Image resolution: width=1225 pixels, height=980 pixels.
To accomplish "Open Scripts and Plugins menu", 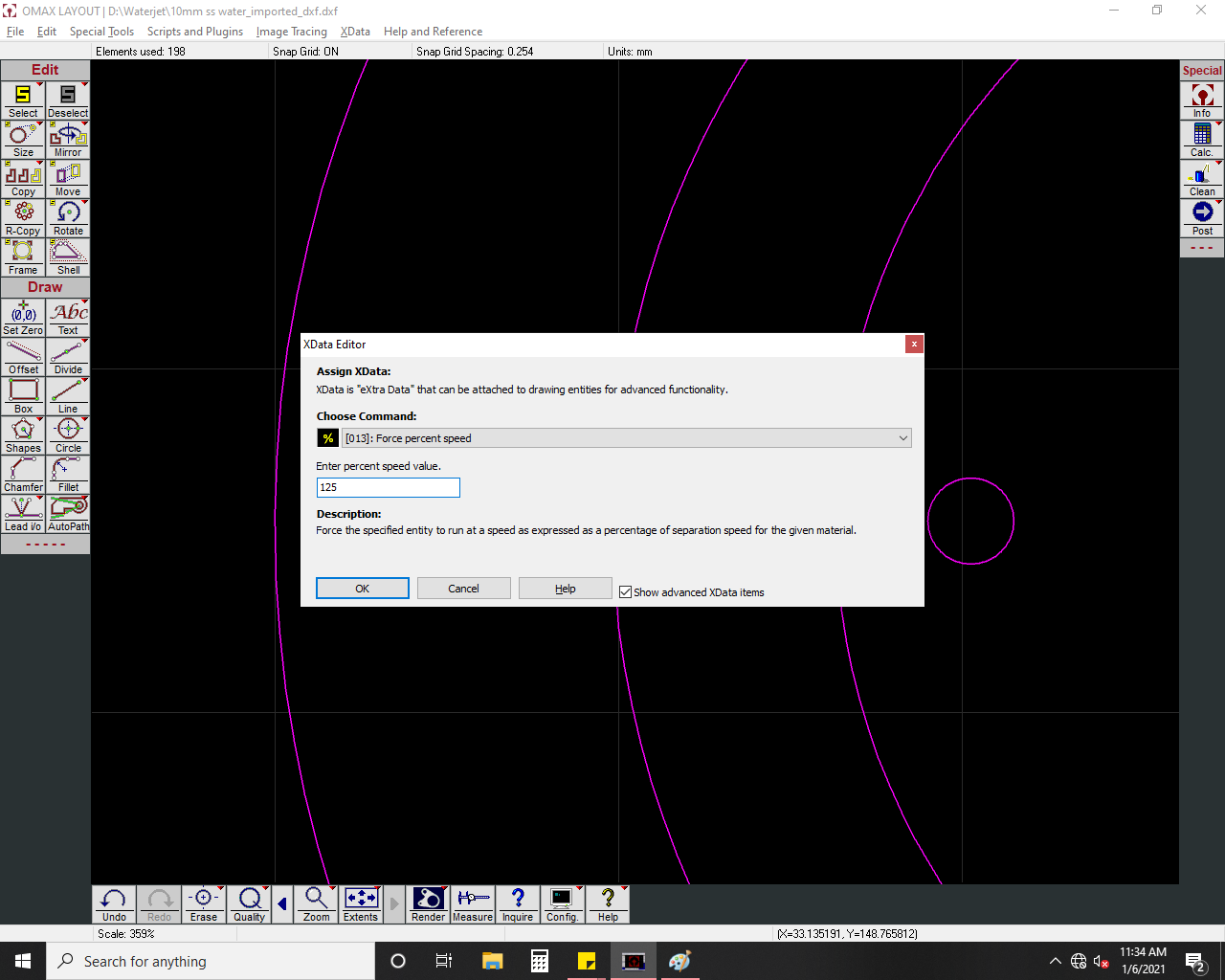I will pyautogui.click(x=195, y=32).
